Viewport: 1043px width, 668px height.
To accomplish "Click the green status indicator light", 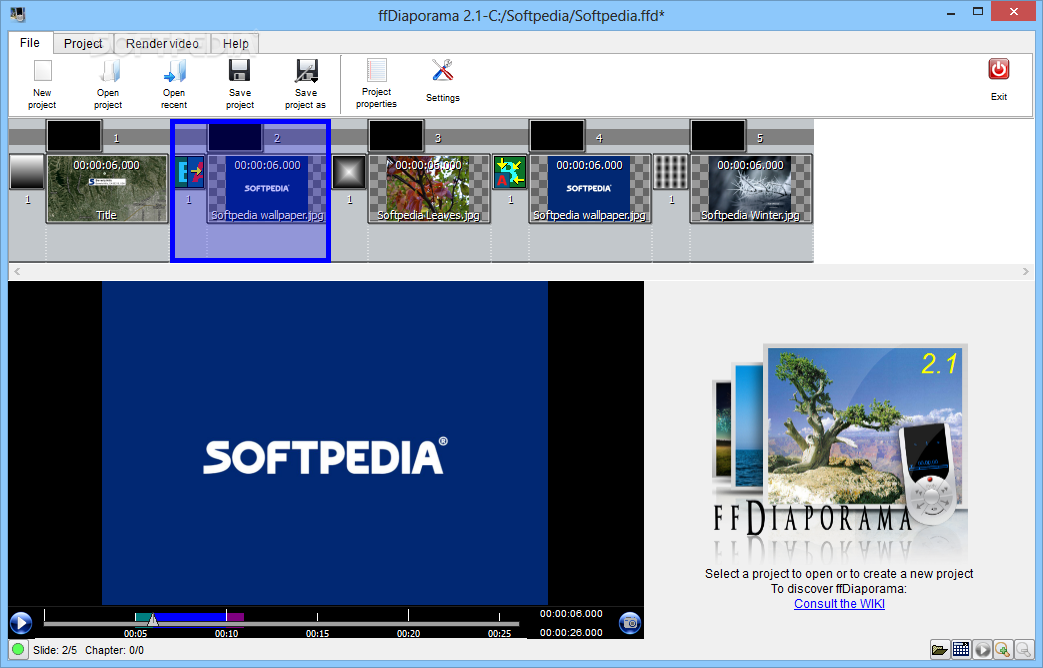I will click(18, 649).
